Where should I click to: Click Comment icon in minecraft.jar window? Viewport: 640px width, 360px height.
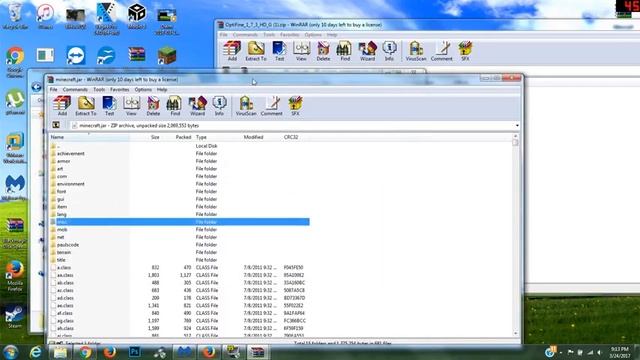click(272, 106)
